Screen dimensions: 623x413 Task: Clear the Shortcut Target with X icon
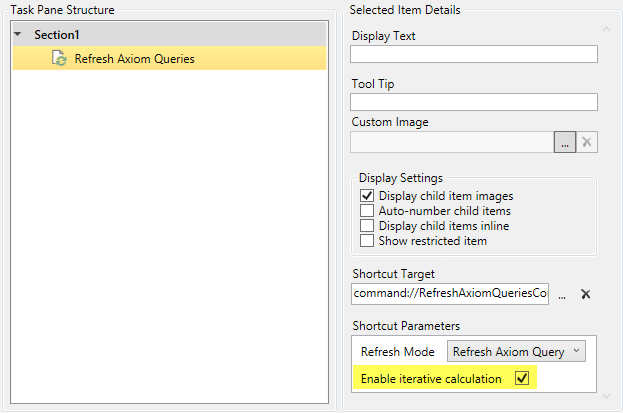(586, 295)
